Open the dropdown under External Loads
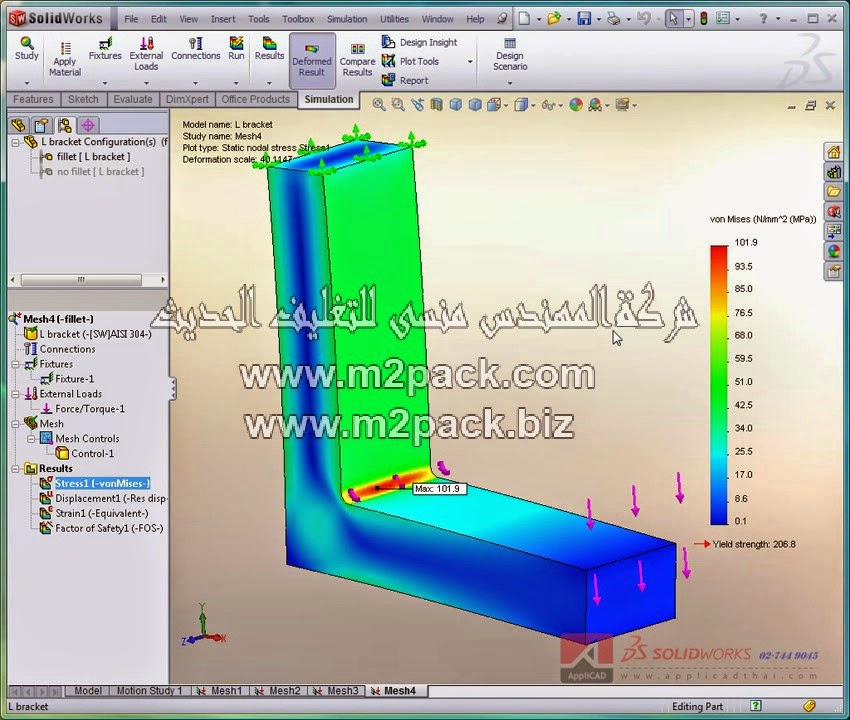Screen dimensions: 850x720 [x=146, y=83]
